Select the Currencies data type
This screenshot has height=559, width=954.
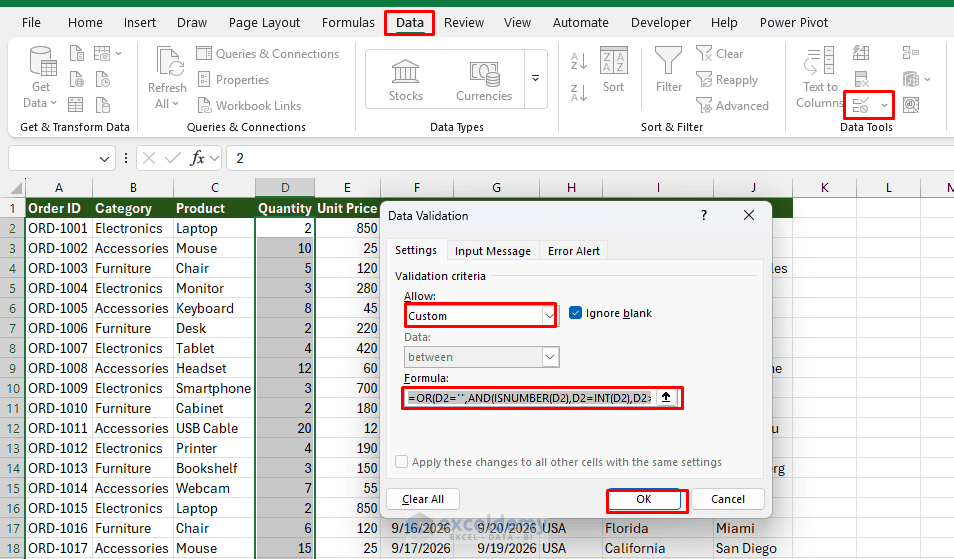[484, 80]
